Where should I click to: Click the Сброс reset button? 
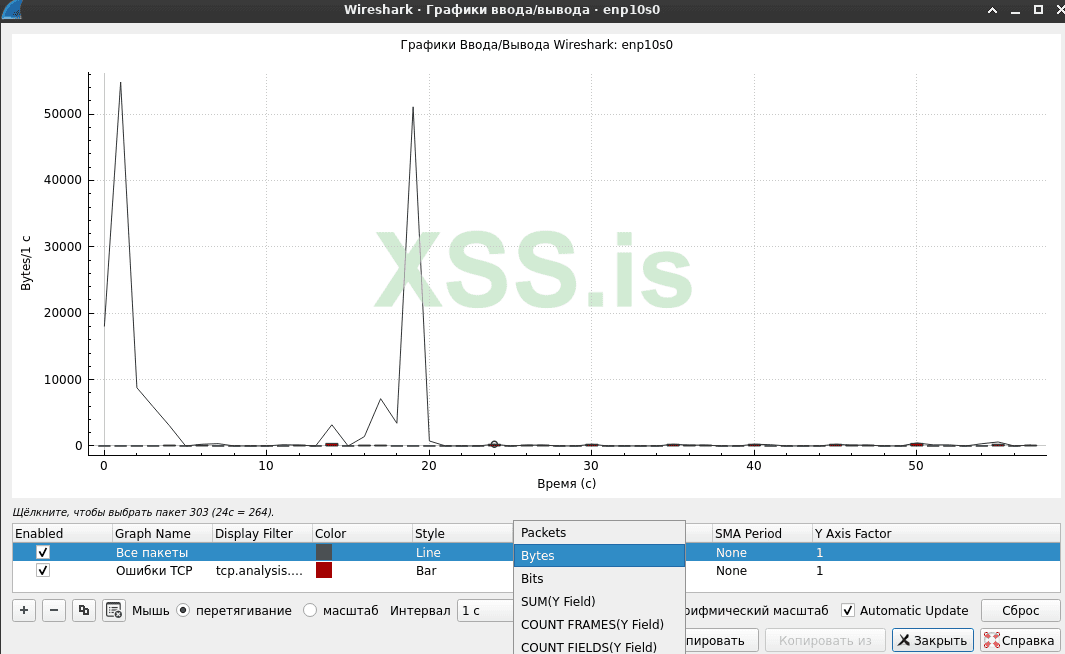pyautogui.click(x=1020, y=611)
